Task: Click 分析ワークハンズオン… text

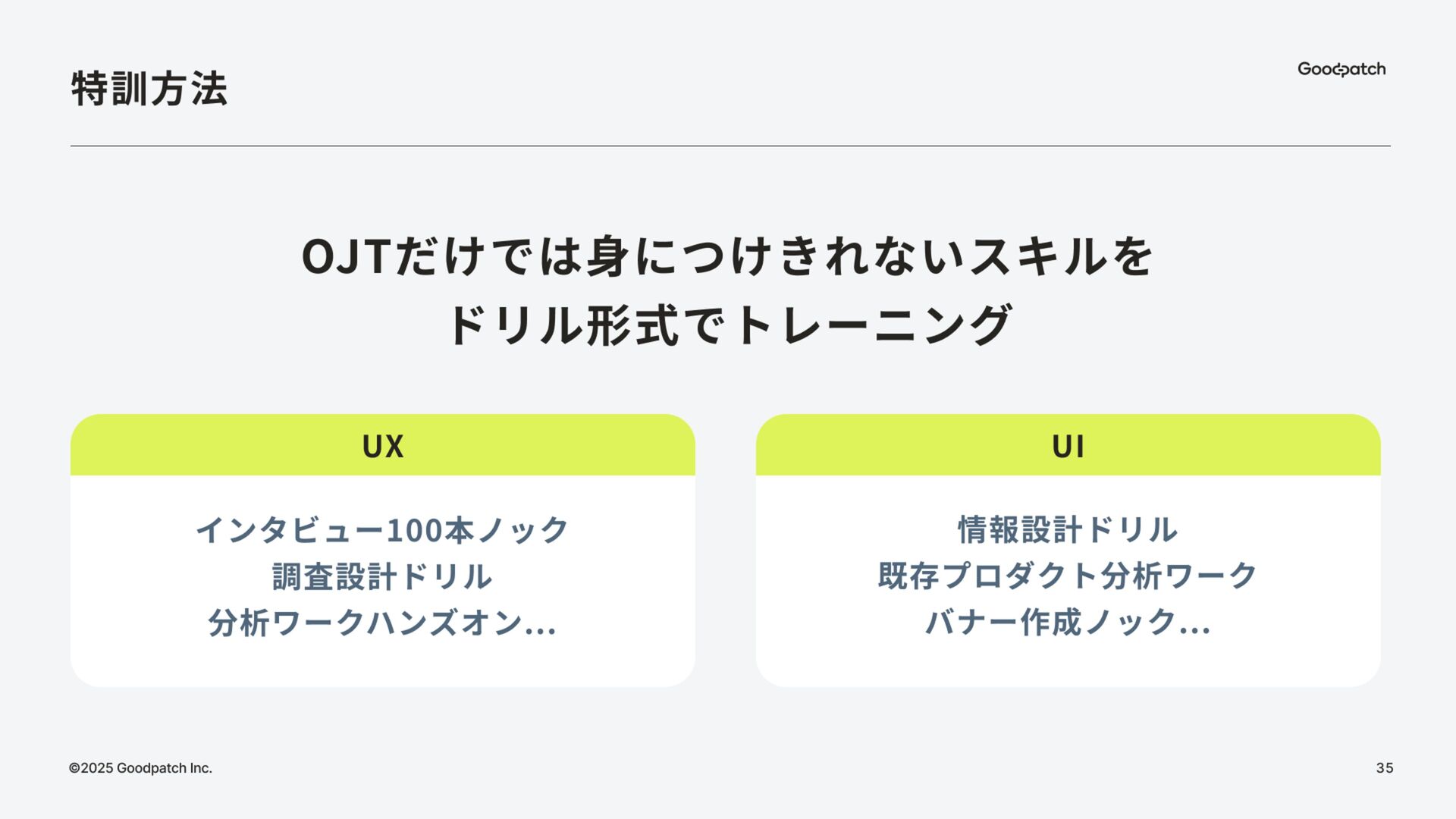Action: click(x=383, y=623)
